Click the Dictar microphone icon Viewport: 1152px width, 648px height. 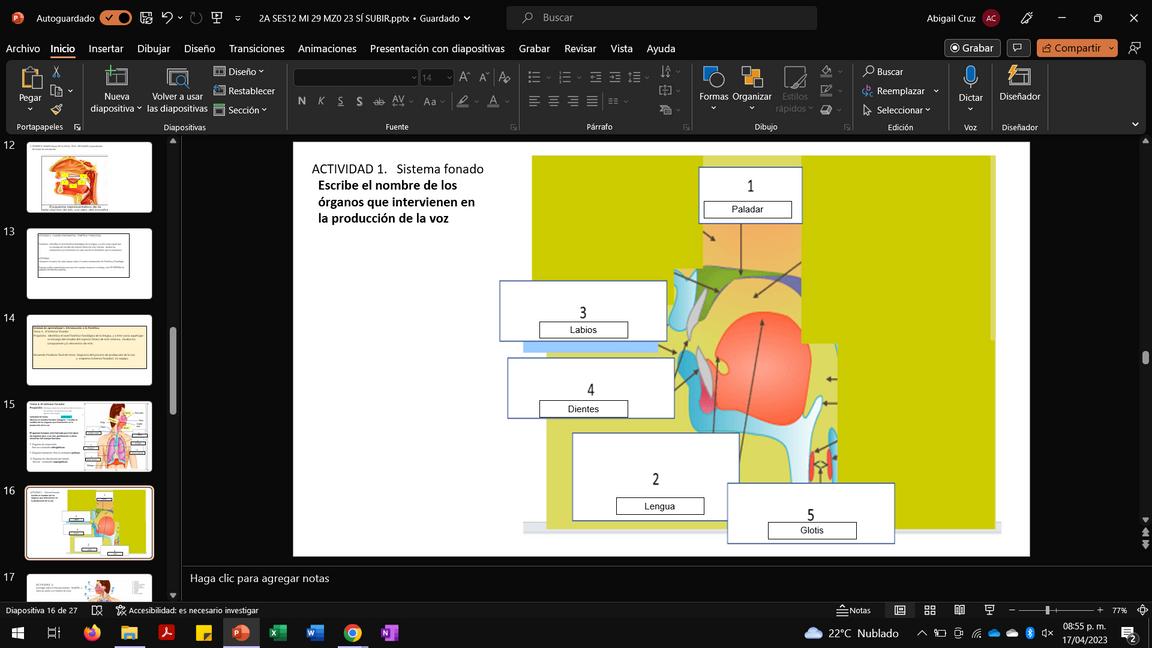(x=970, y=79)
